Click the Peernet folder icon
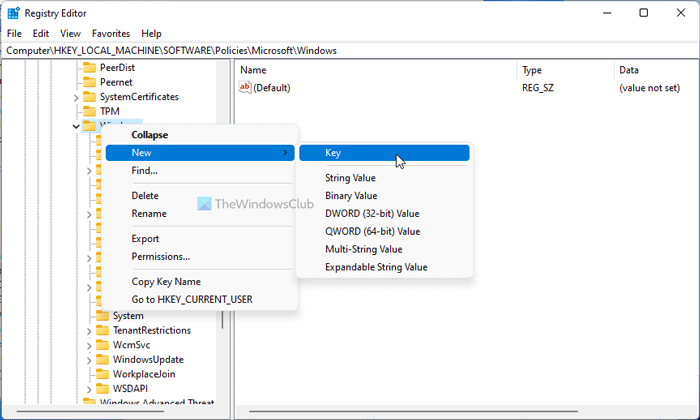The image size is (700, 420). coord(89,82)
